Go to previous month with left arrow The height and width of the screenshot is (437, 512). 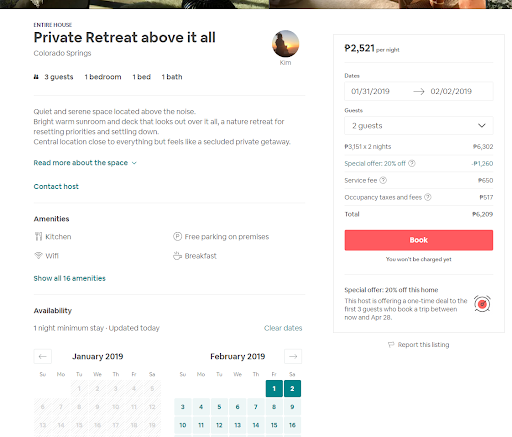pyautogui.click(x=43, y=356)
